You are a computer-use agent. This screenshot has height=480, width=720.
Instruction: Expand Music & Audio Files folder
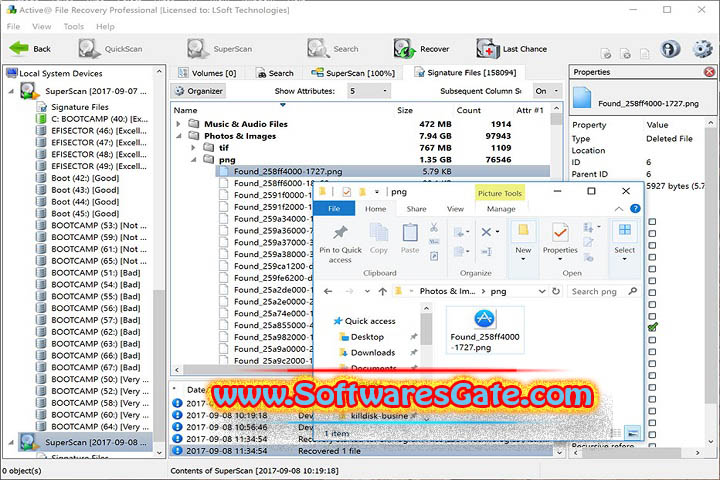click(x=179, y=124)
